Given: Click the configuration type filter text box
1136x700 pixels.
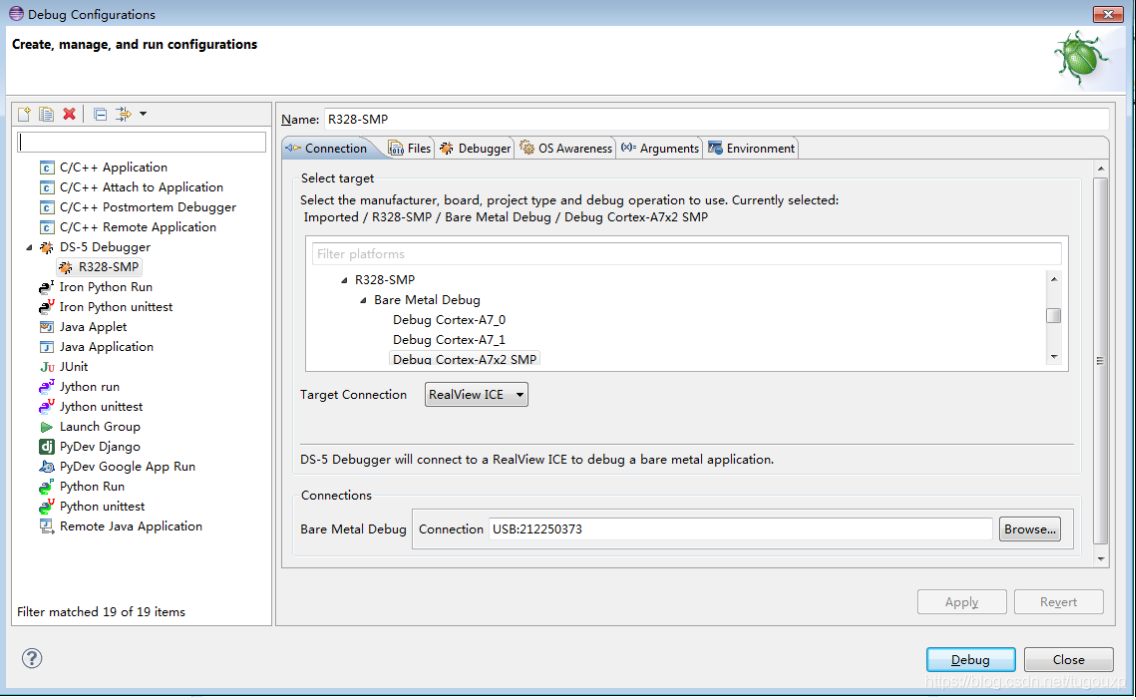Looking at the screenshot, I should pyautogui.click(x=141, y=142).
